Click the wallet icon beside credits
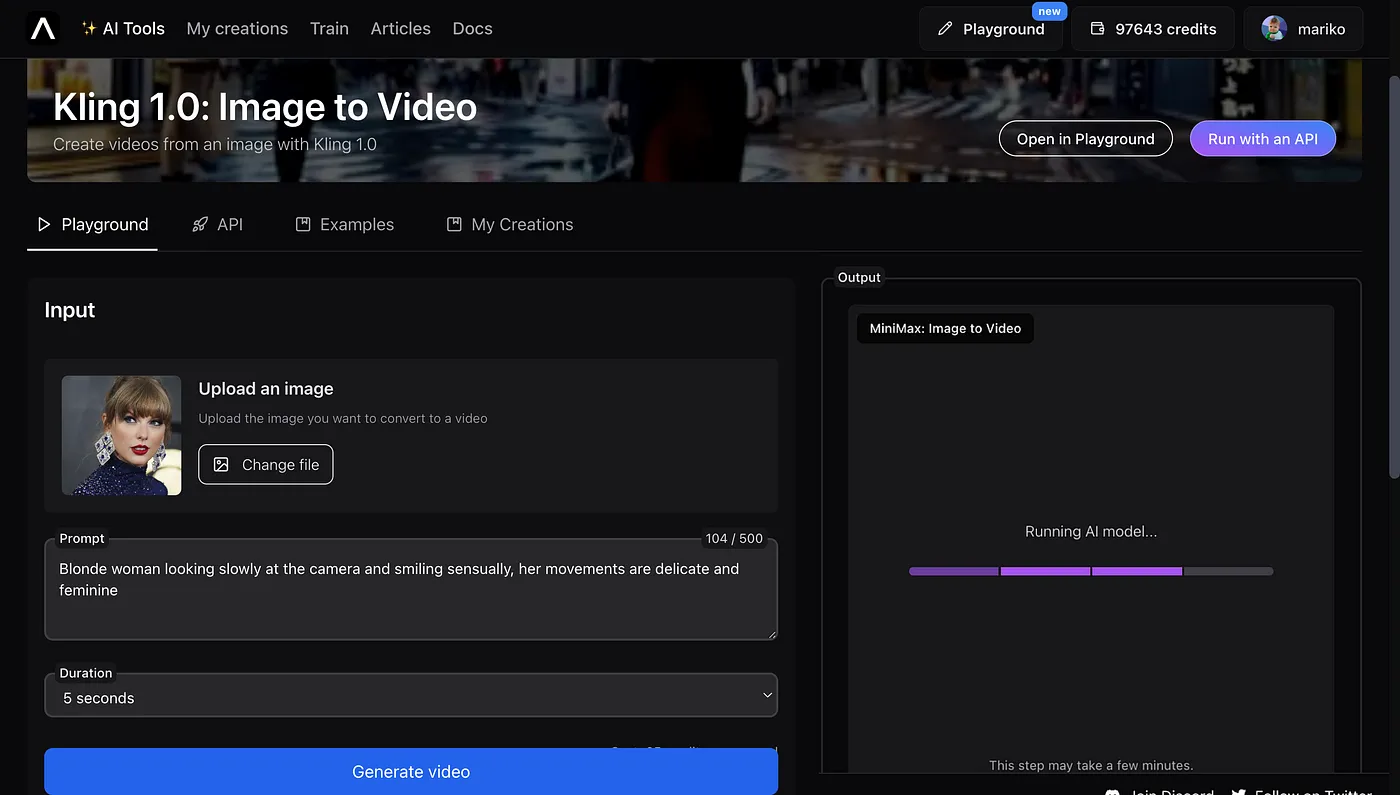Viewport: 1400px width, 795px height. (1097, 29)
